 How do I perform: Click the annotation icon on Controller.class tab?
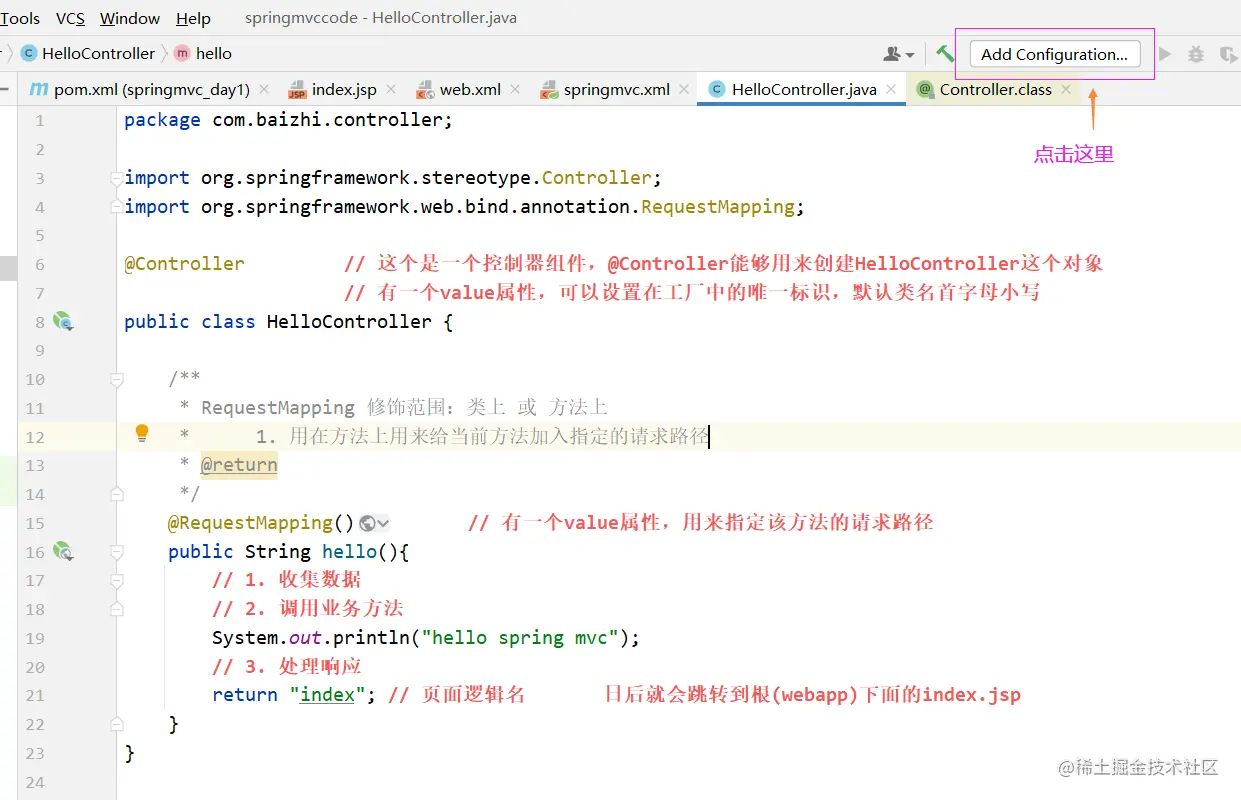925,89
